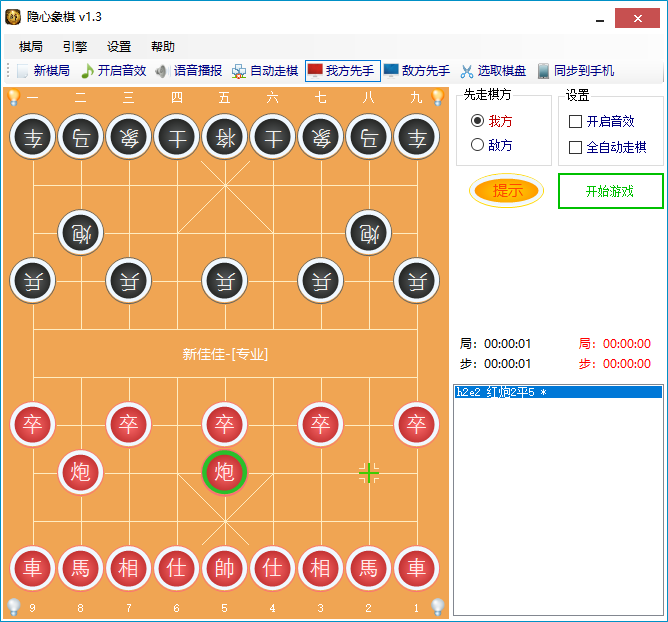Open the 帮助 menu

pos(163,46)
